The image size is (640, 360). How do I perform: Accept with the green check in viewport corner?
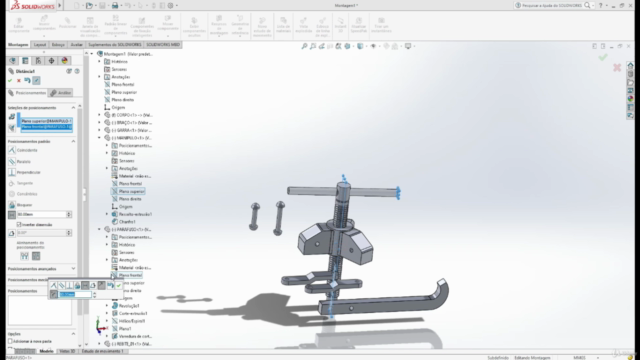pos(603,58)
